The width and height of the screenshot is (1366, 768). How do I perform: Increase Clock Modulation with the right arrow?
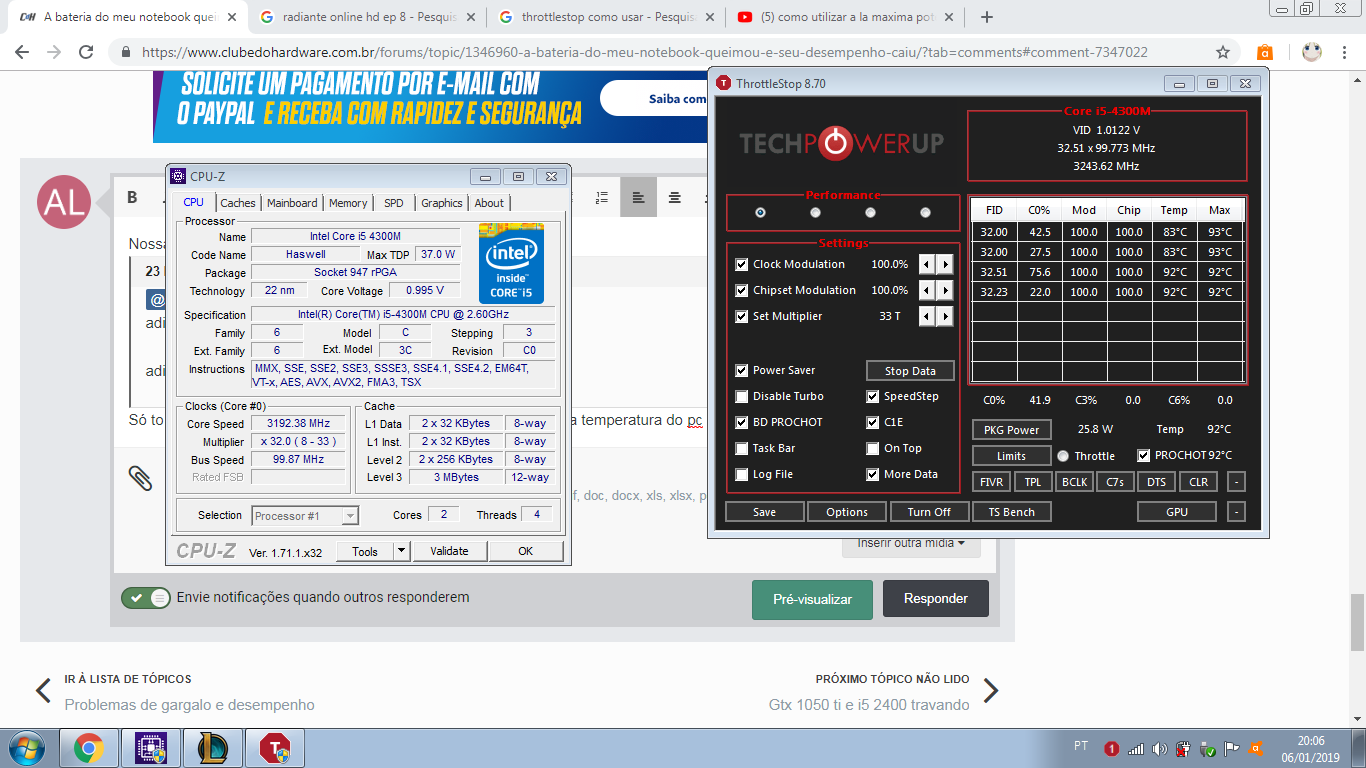pos(944,264)
